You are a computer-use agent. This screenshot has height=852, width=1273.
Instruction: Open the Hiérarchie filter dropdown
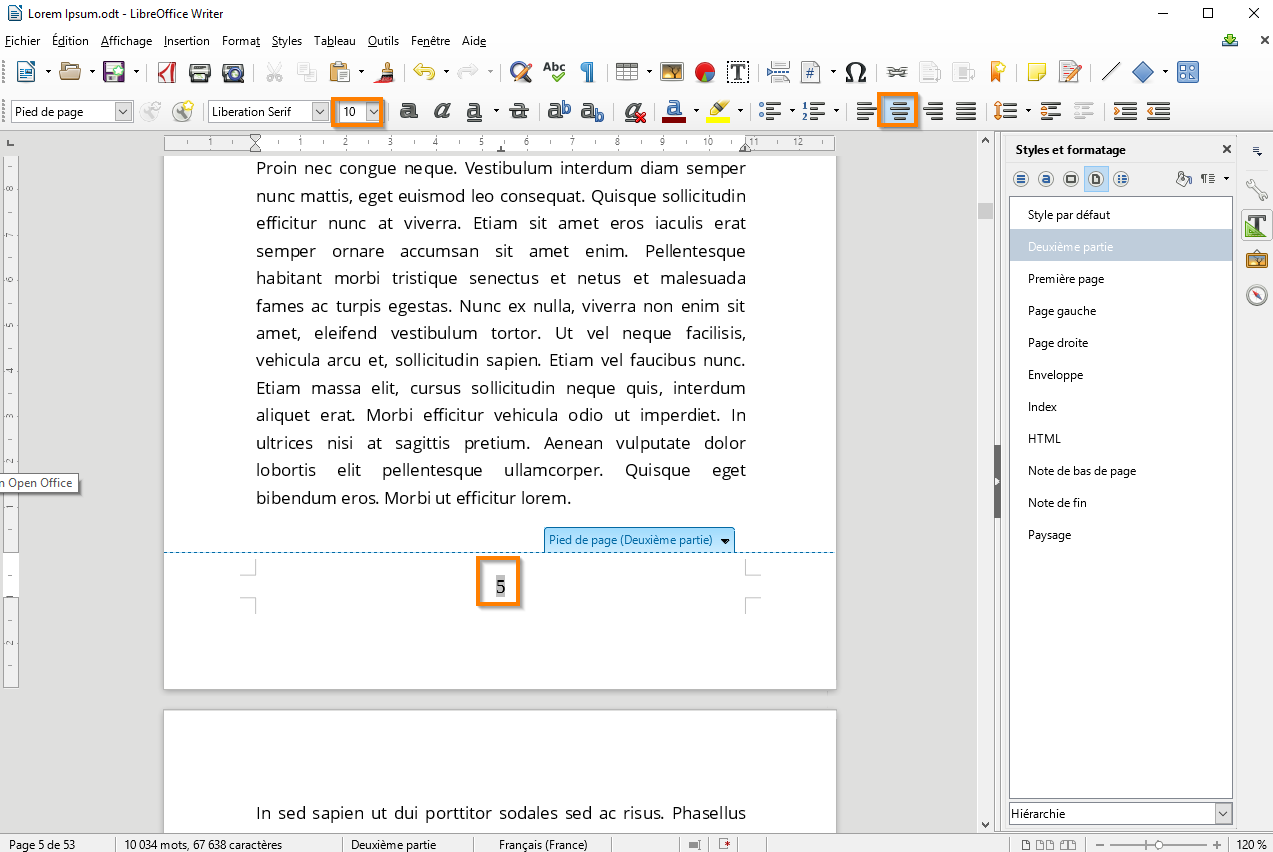point(1222,814)
